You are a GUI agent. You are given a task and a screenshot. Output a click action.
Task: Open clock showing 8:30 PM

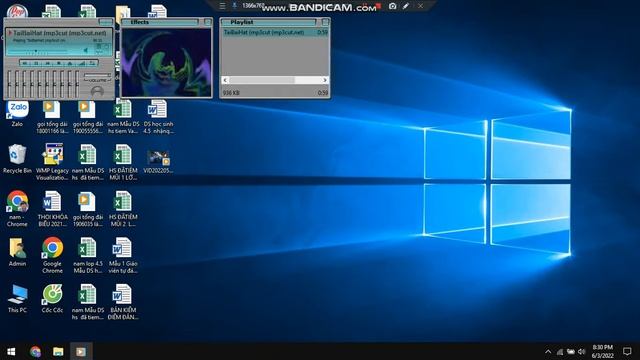coord(602,351)
